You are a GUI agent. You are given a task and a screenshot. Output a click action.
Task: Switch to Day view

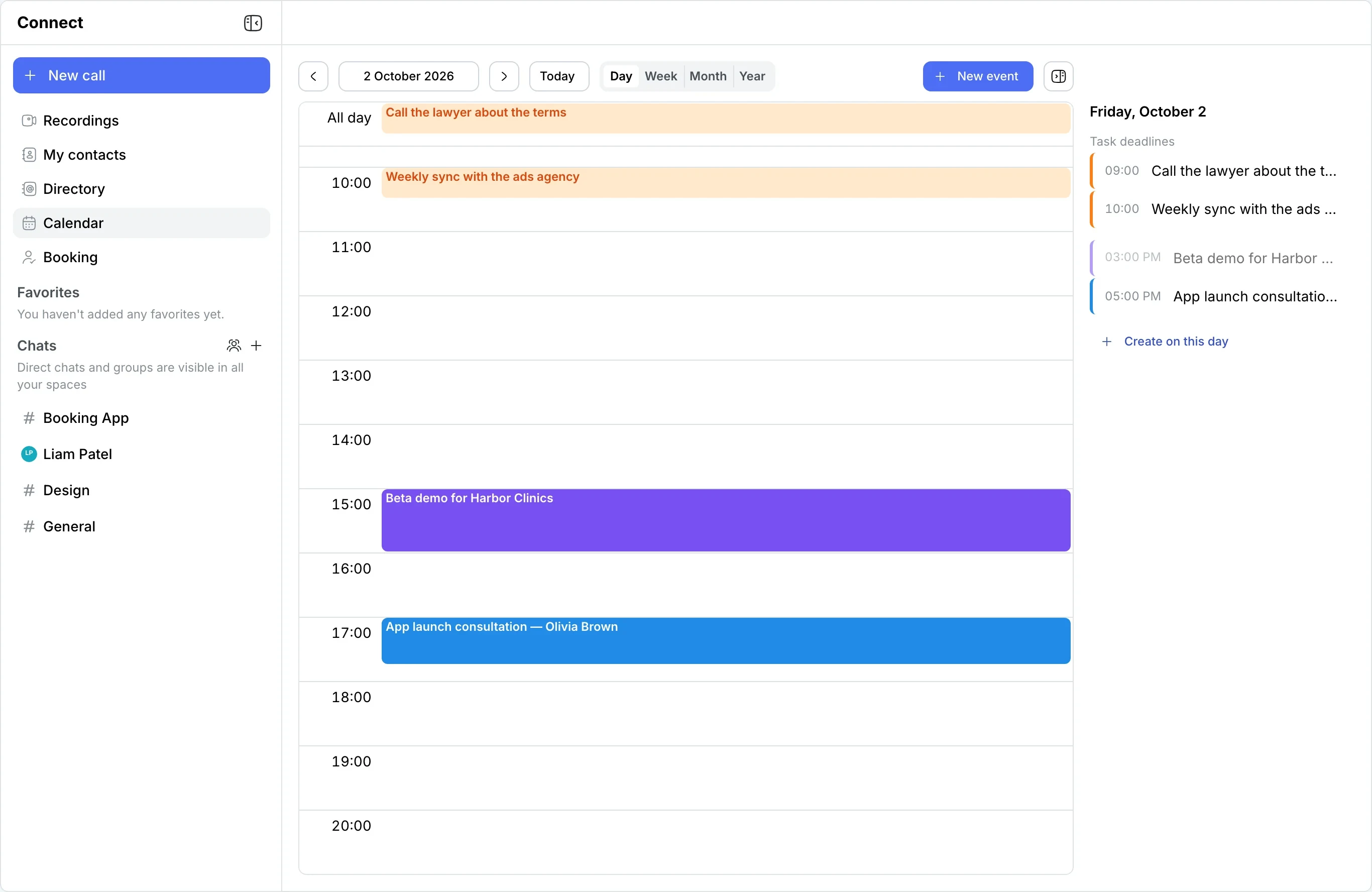[621, 76]
